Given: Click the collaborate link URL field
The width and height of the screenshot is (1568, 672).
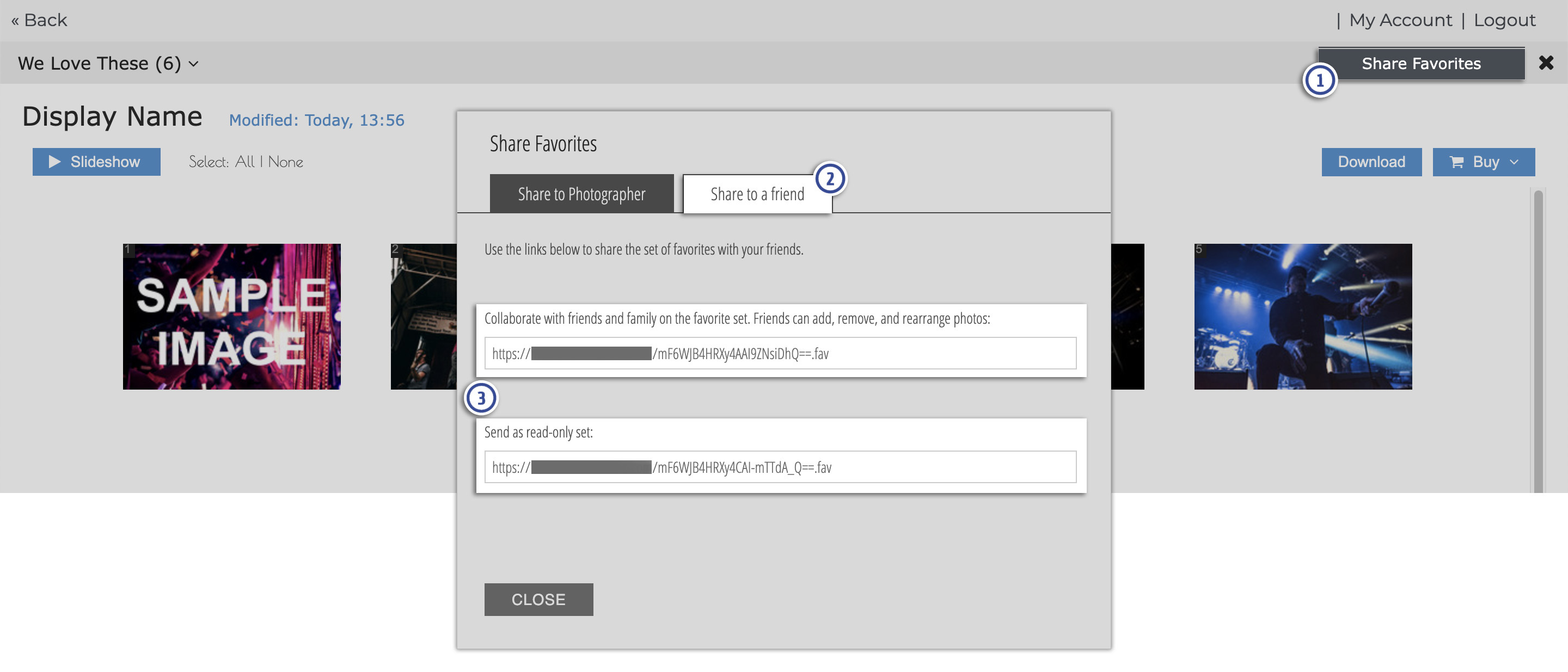Looking at the screenshot, I should click(x=780, y=353).
